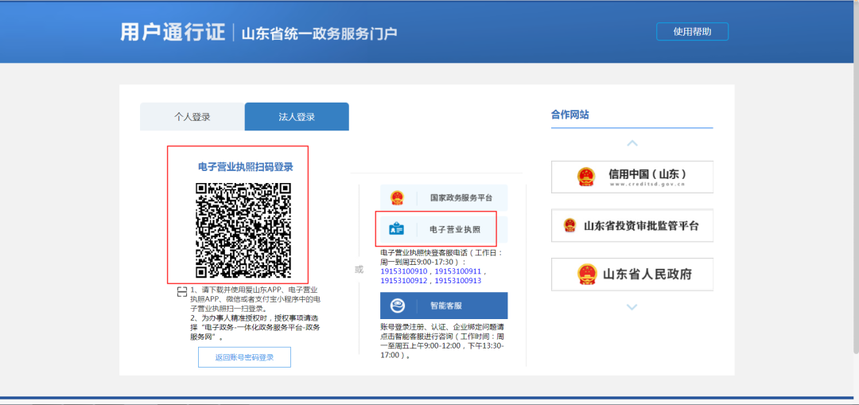The image size is (859, 405).
Task: Click the hotline number 19153100910
Action: click(404, 271)
